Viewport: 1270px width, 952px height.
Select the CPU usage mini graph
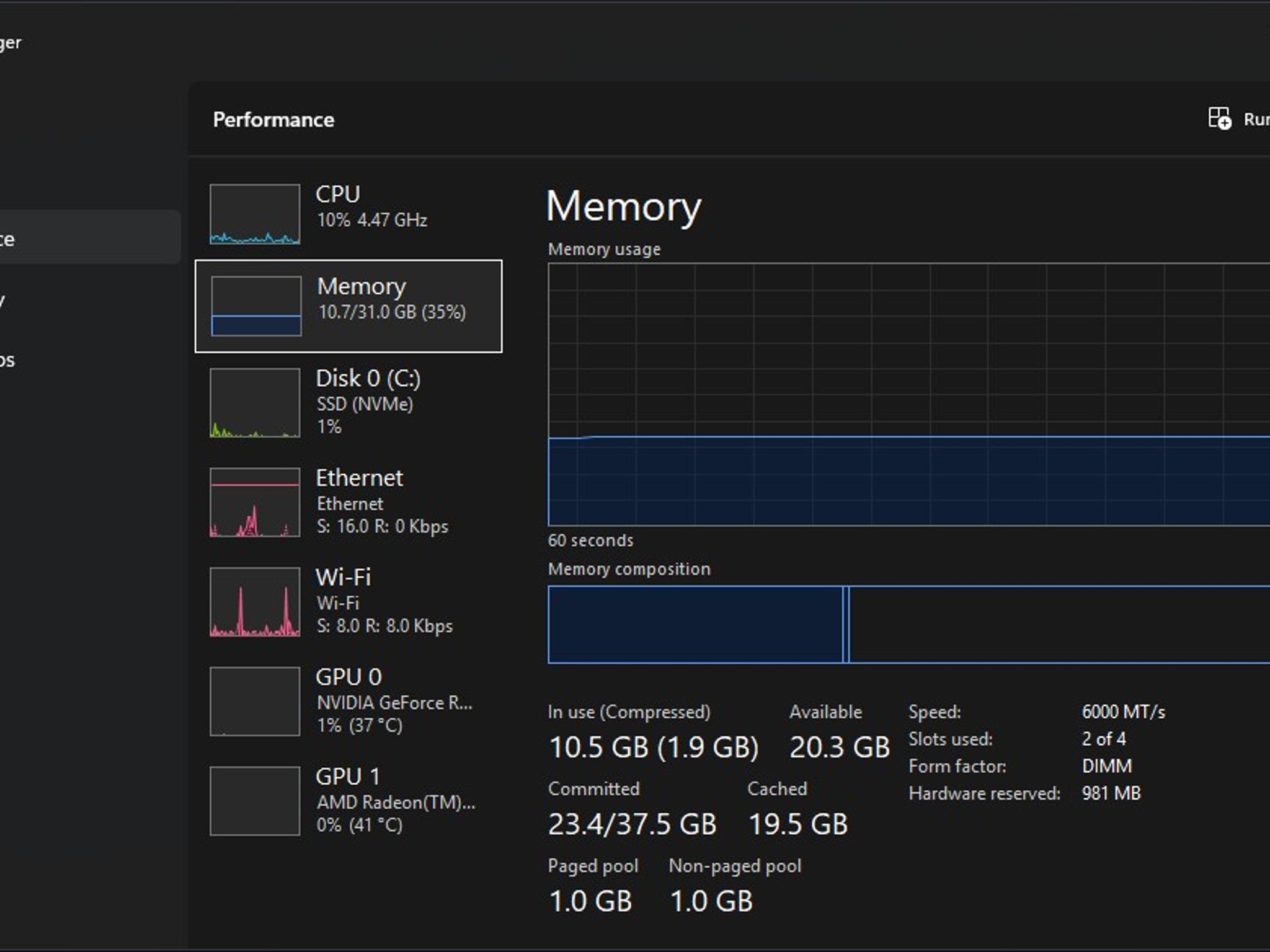click(255, 214)
